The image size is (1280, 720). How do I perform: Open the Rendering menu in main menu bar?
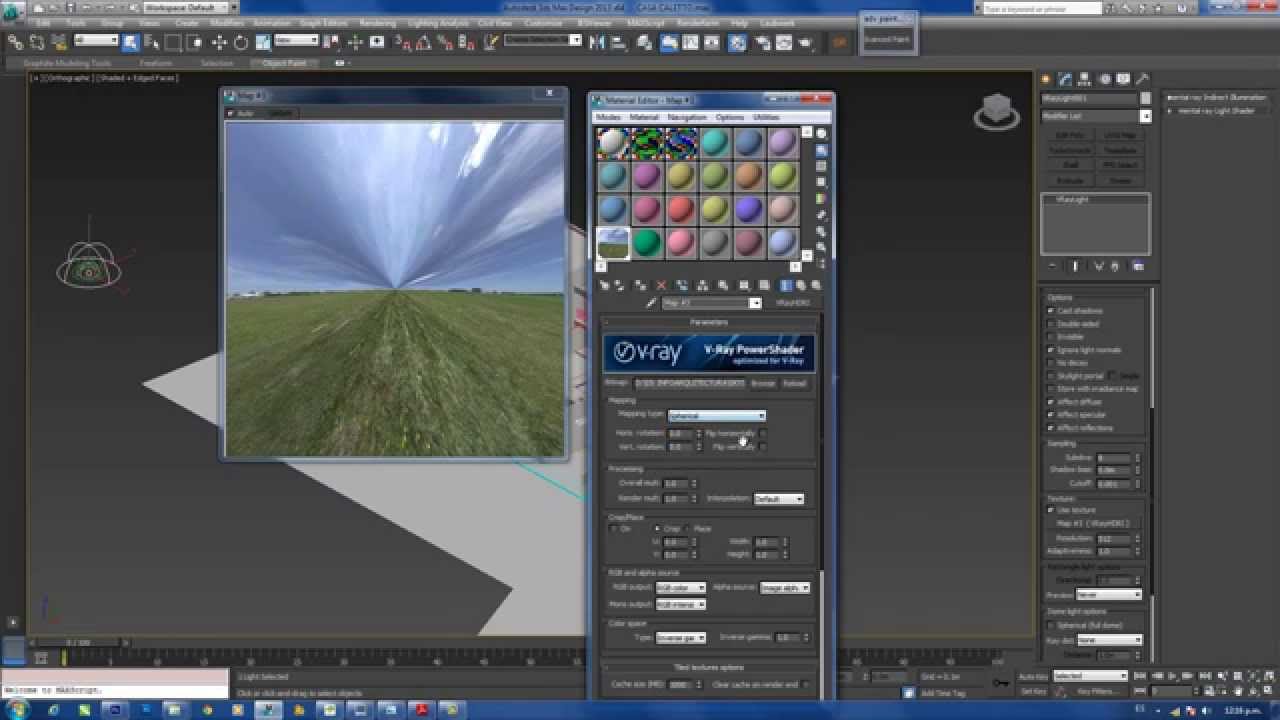(x=377, y=23)
